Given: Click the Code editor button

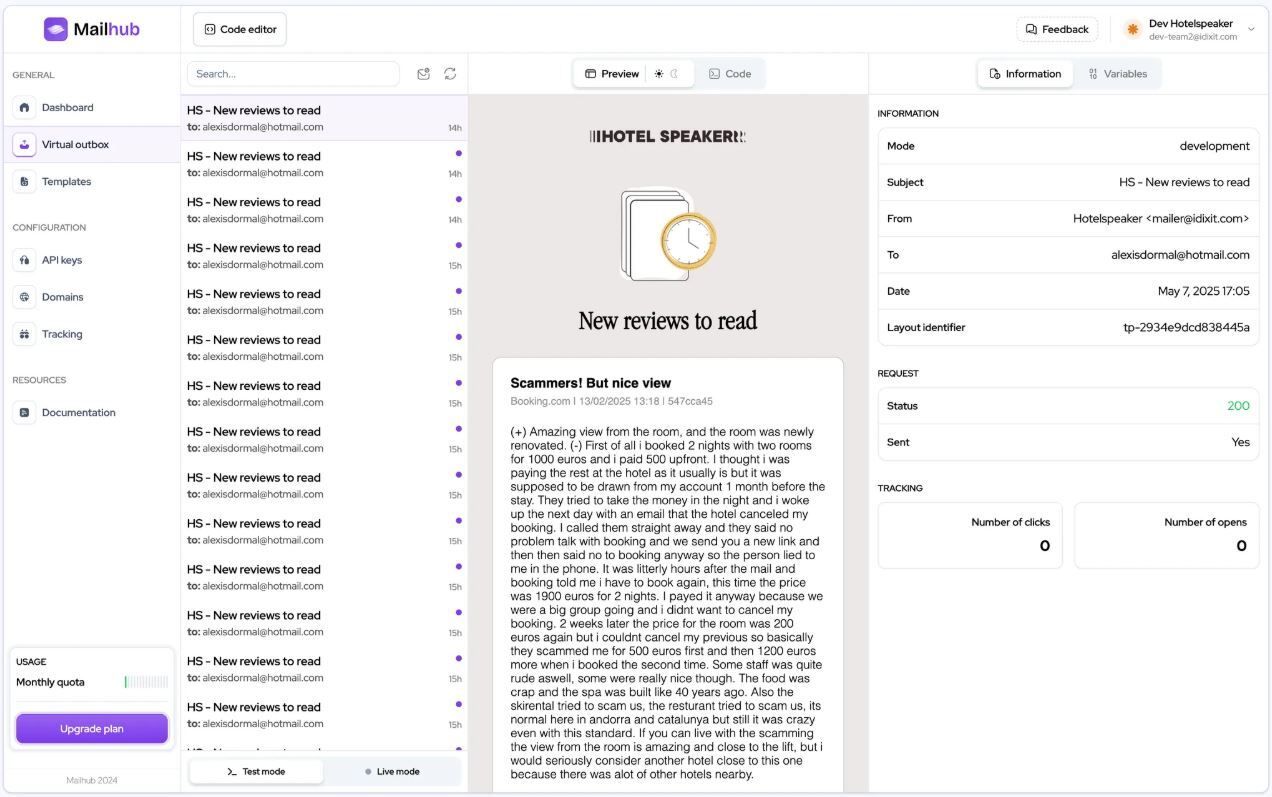Looking at the screenshot, I should (x=240, y=29).
